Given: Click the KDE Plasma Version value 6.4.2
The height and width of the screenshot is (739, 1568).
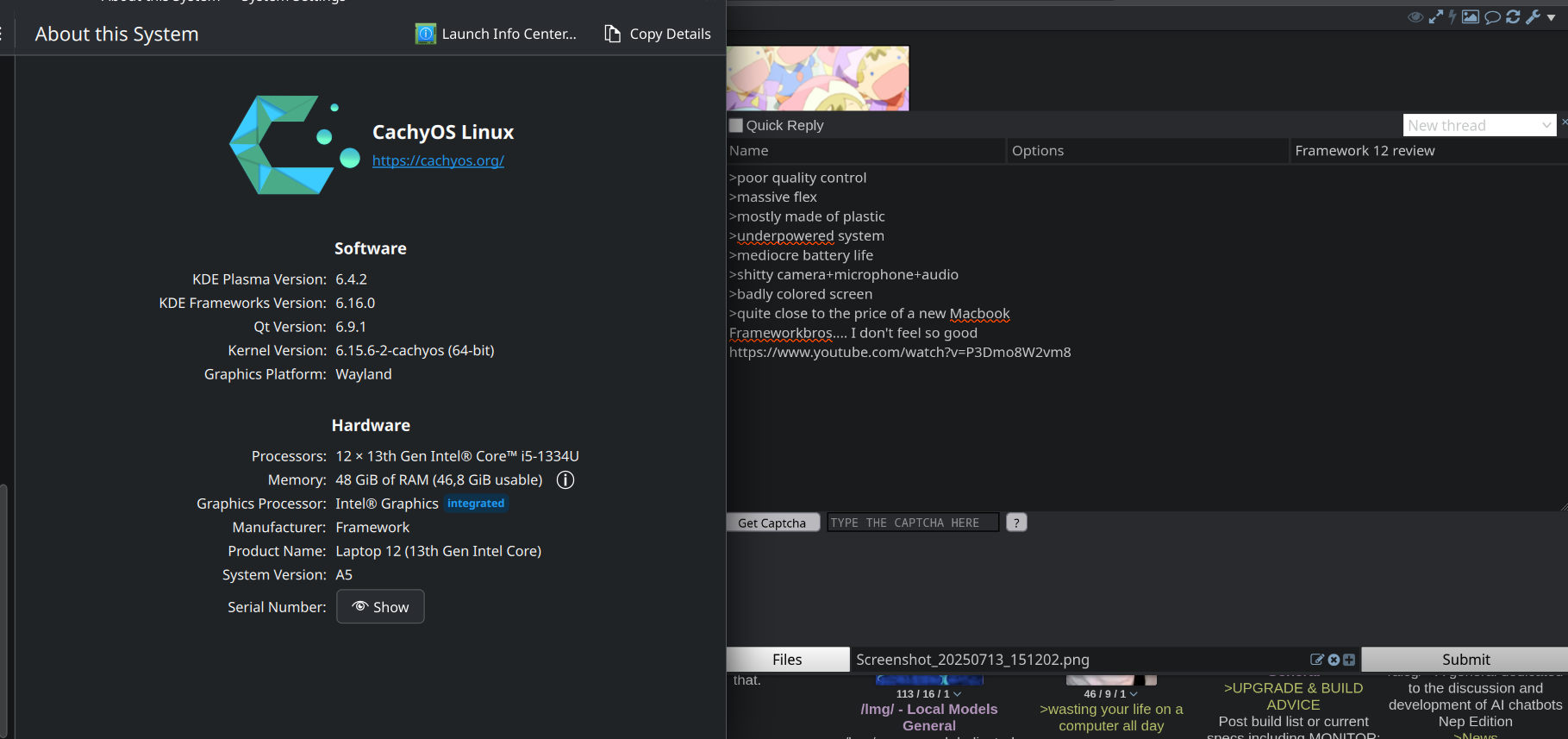Looking at the screenshot, I should (352, 279).
